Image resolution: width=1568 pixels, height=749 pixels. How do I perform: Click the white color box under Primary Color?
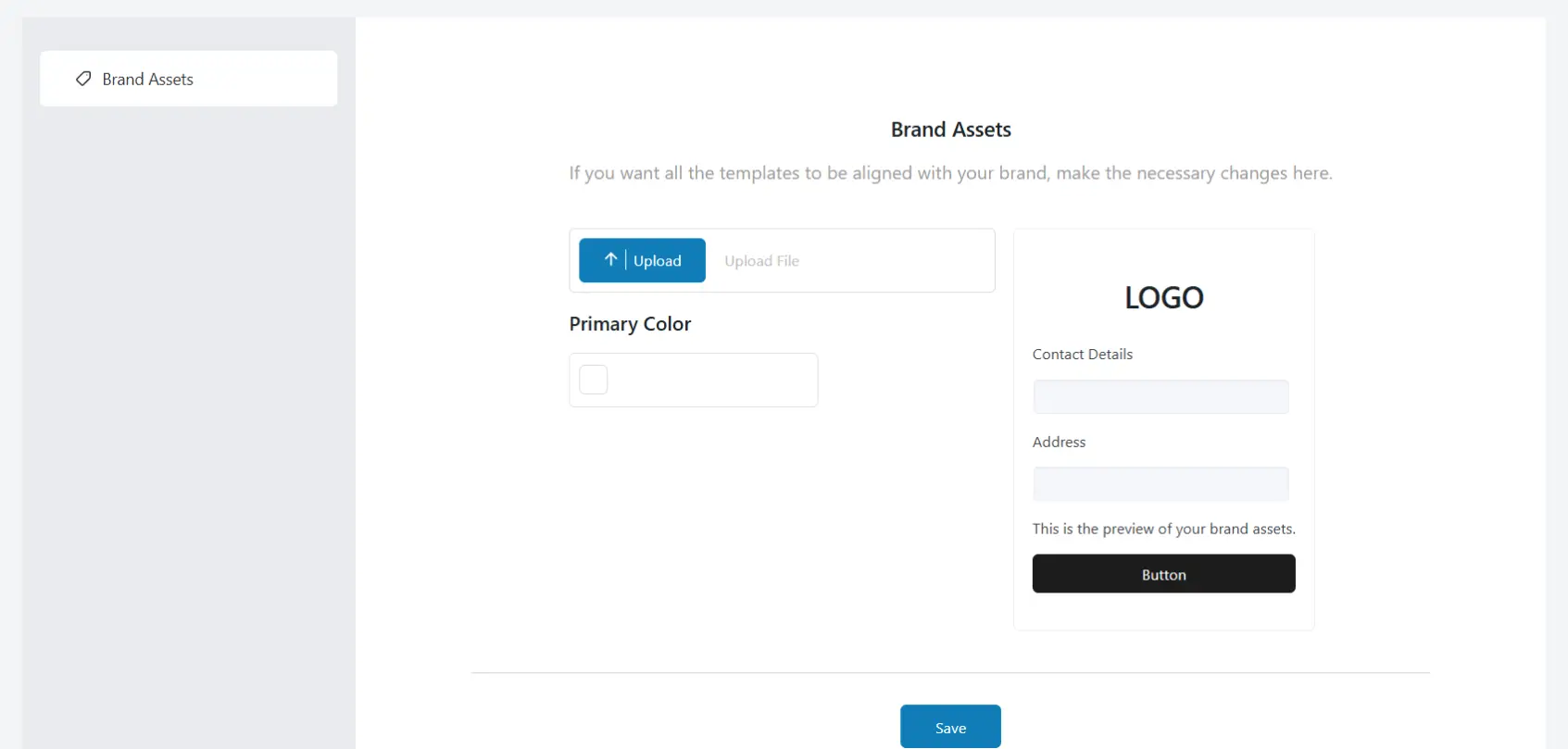pyautogui.click(x=593, y=379)
